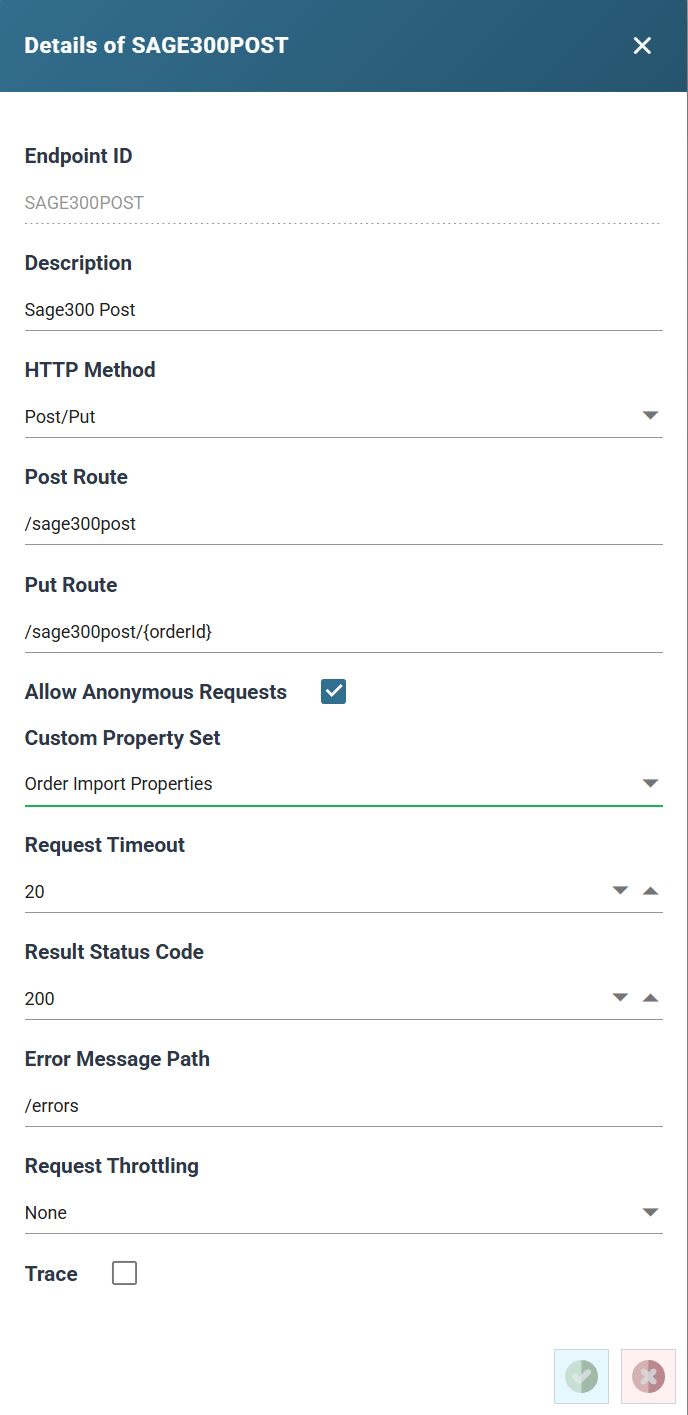Click the Result Status Code value 200
Image resolution: width=688 pixels, height=1415 pixels.
[40, 998]
